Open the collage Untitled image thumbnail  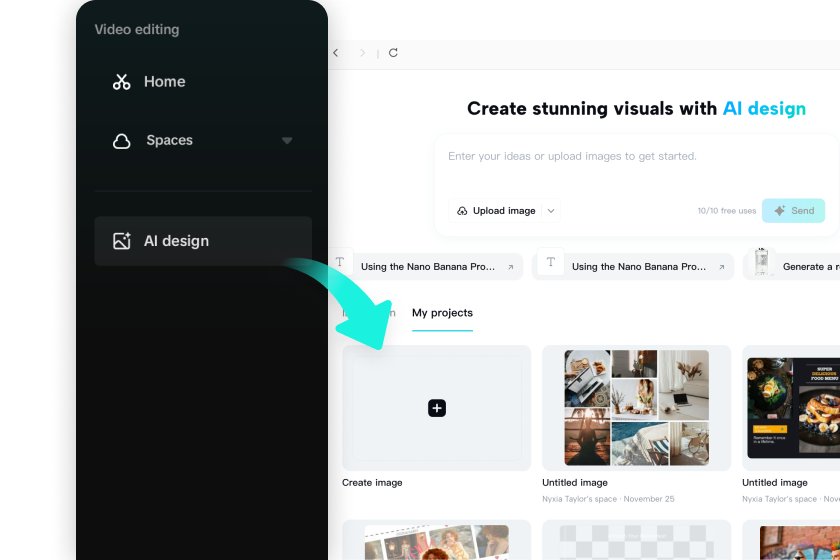pyautogui.click(x=636, y=408)
